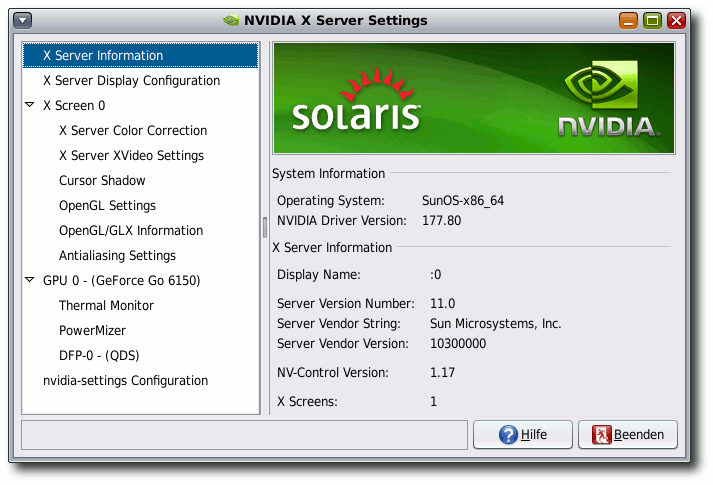Click the blue question mark Hilfe icon
This screenshot has height=485, width=713.
[508, 435]
